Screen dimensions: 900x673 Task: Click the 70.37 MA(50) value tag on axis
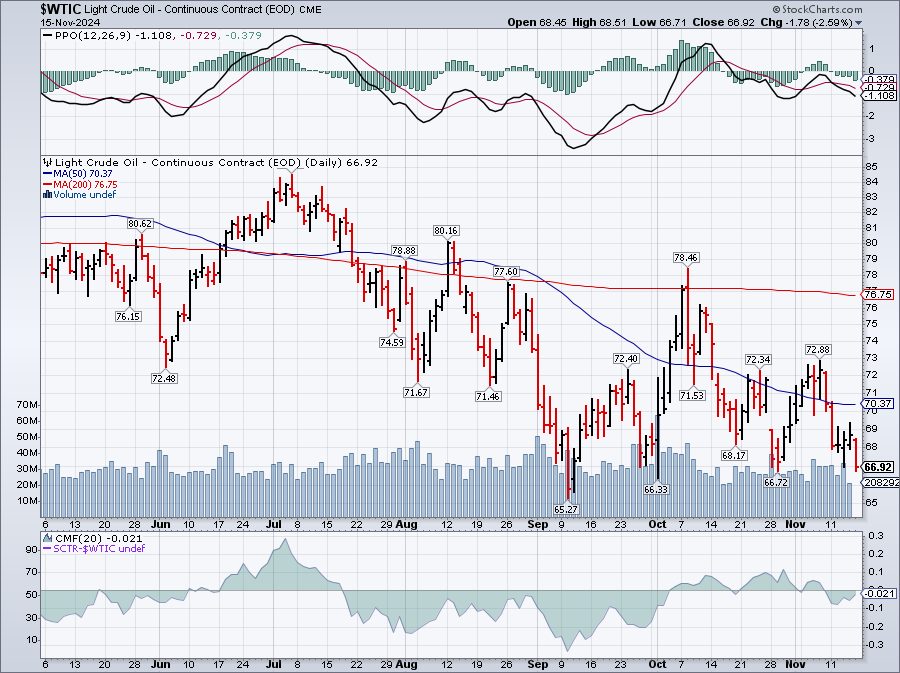877,404
